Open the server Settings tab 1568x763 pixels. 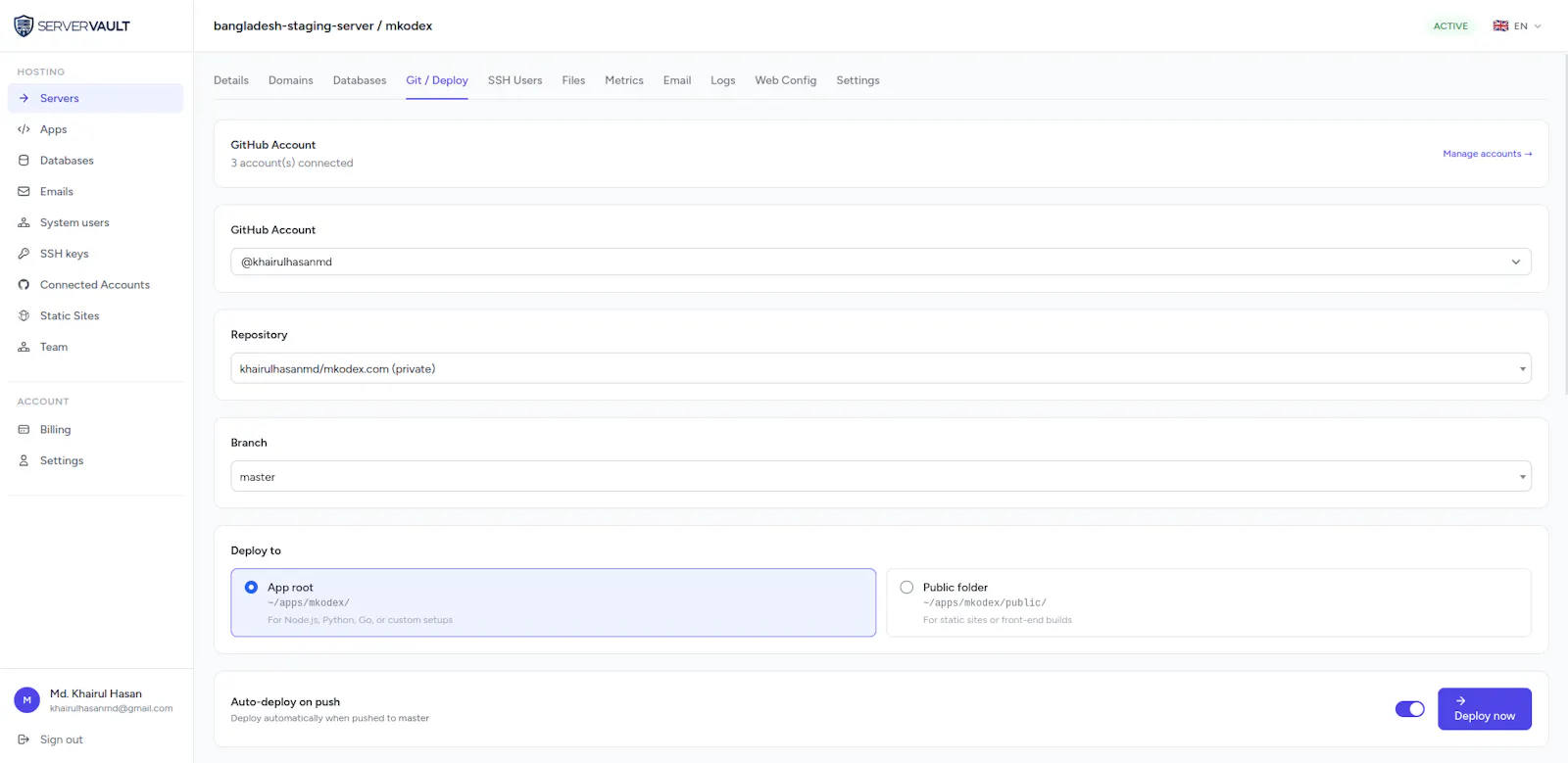pos(857,80)
